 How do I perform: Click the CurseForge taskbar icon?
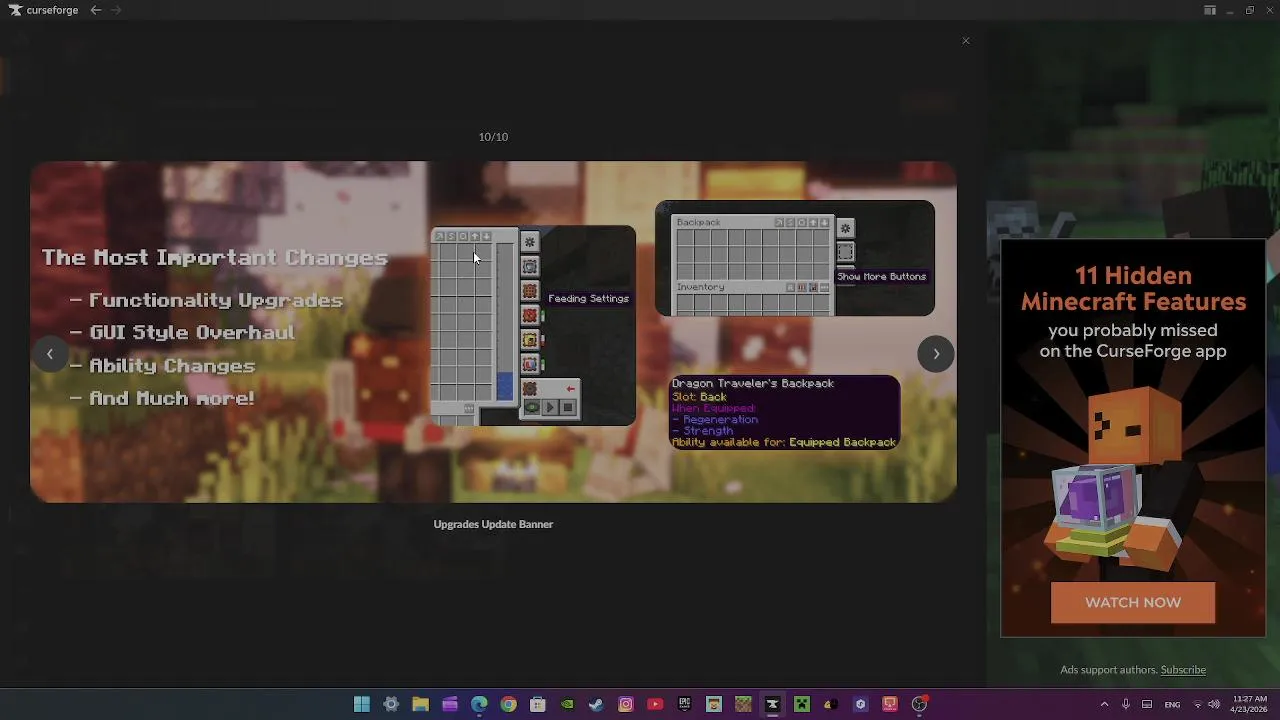(x=772, y=704)
